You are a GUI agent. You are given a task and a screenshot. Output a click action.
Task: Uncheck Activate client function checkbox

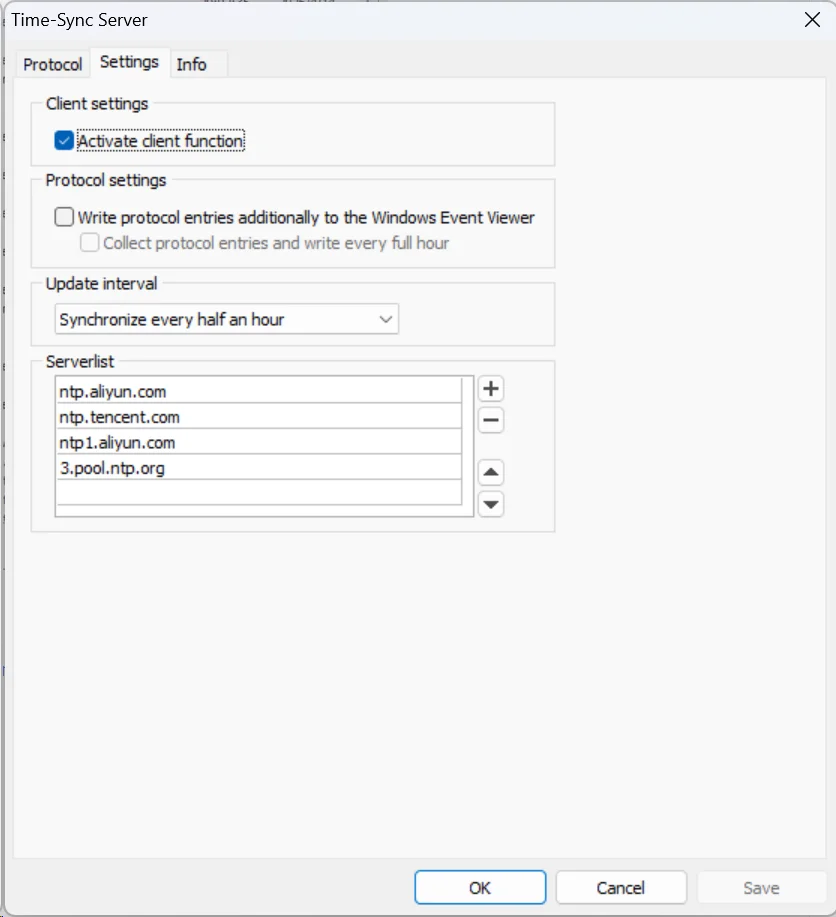point(65,141)
